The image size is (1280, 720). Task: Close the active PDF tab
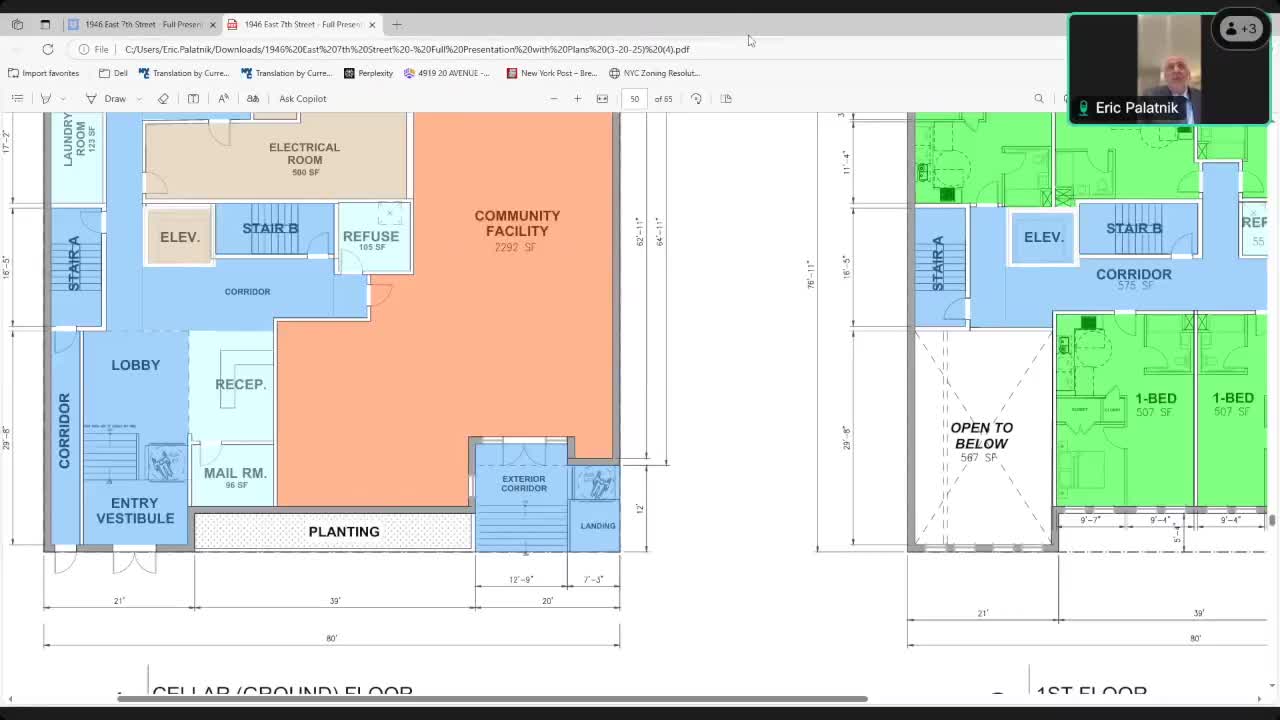pyautogui.click(x=372, y=24)
